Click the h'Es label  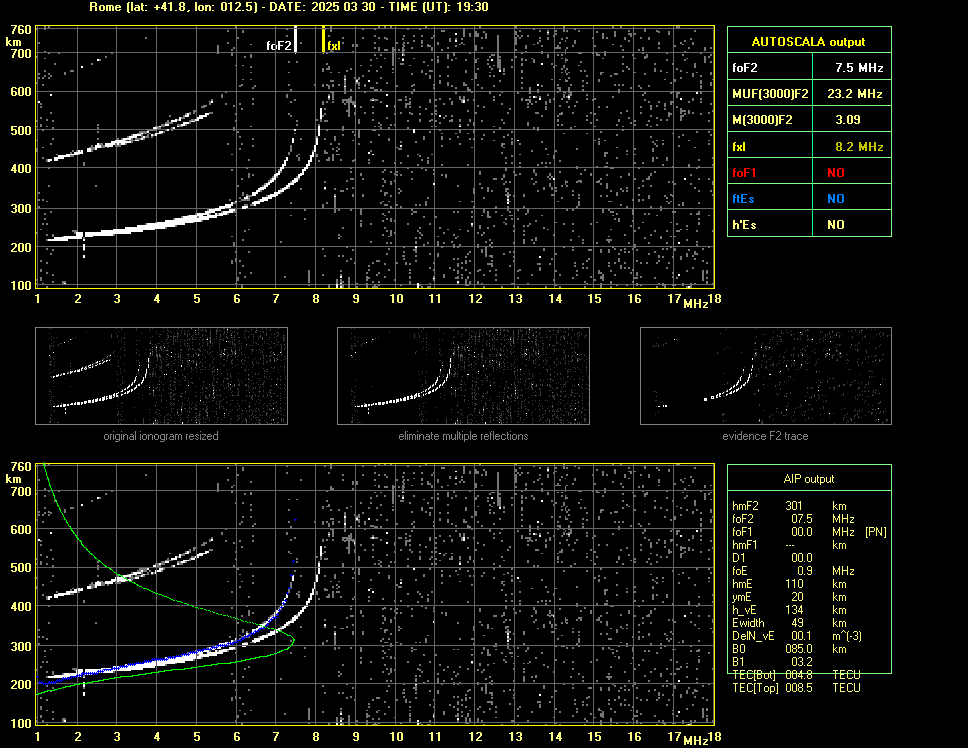tap(744, 225)
